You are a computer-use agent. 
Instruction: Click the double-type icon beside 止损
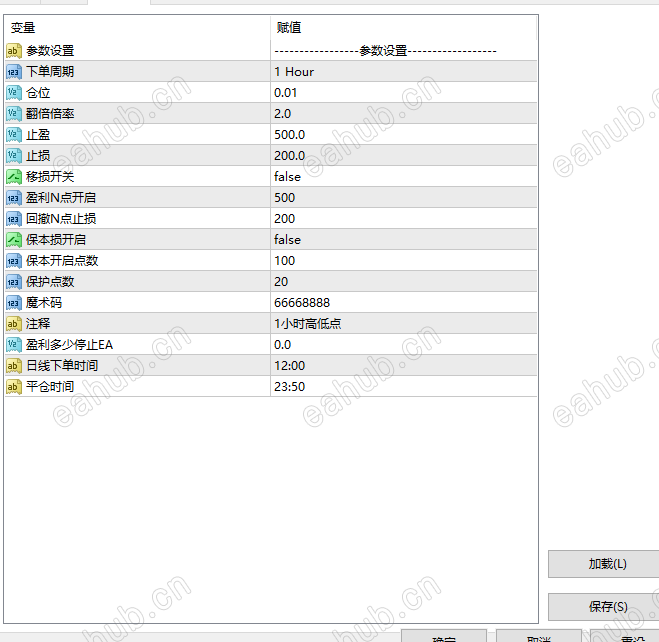coord(13,156)
